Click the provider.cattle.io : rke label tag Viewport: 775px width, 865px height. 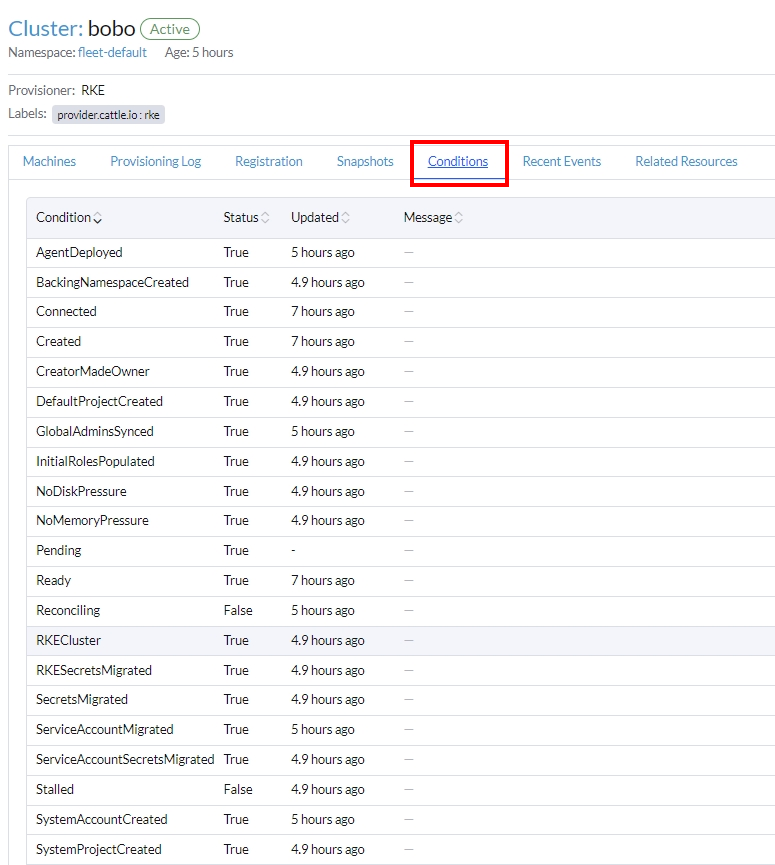click(108, 115)
